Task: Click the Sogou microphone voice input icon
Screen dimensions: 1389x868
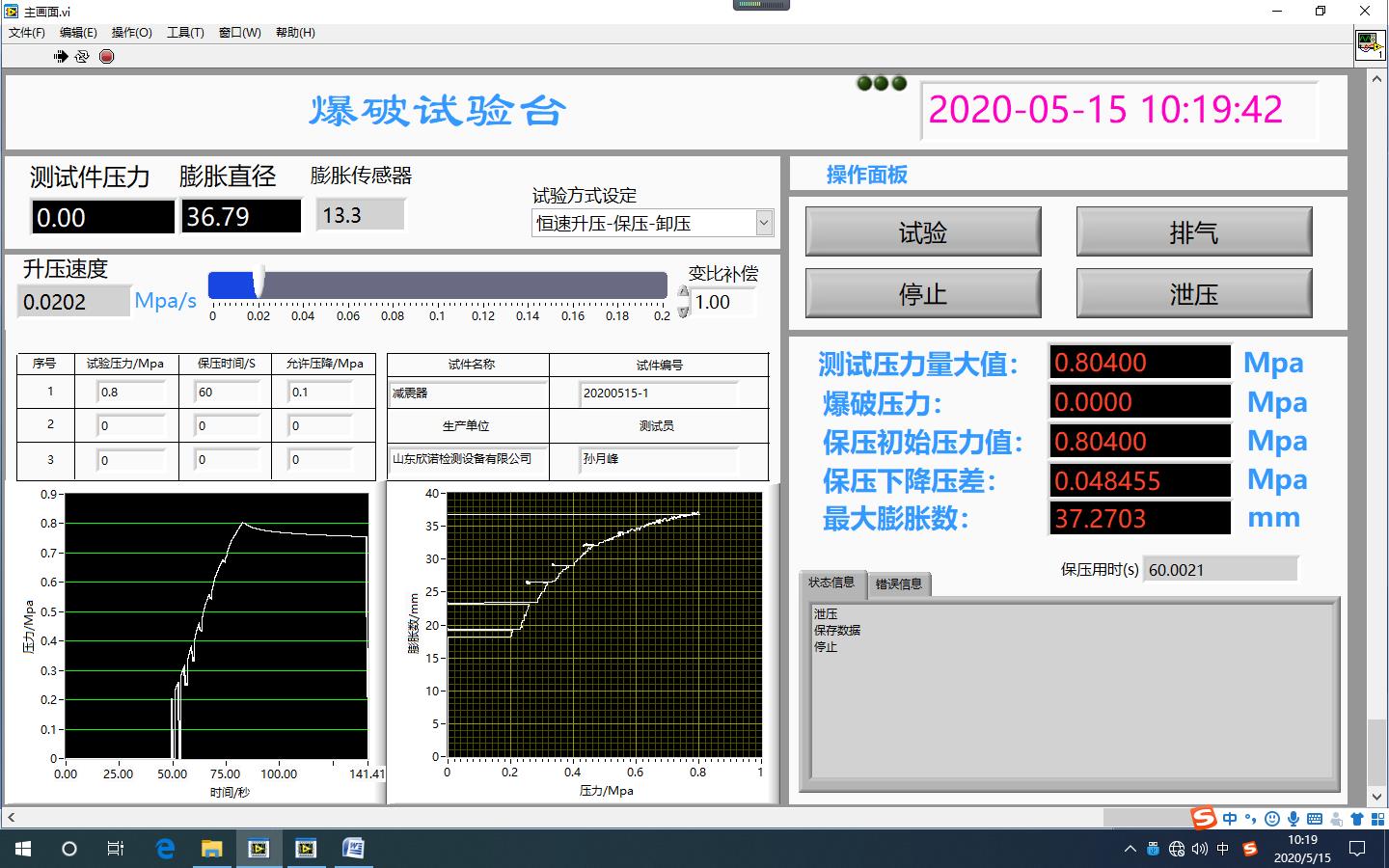Action: (x=1294, y=819)
